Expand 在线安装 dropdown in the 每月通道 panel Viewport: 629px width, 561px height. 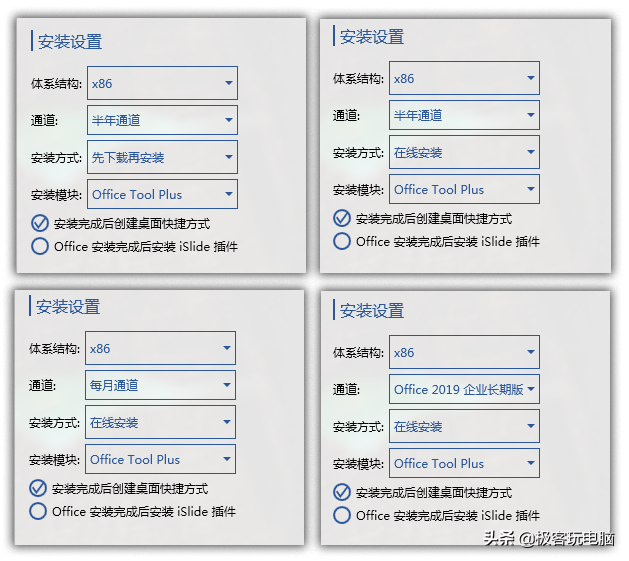(160, 422)
